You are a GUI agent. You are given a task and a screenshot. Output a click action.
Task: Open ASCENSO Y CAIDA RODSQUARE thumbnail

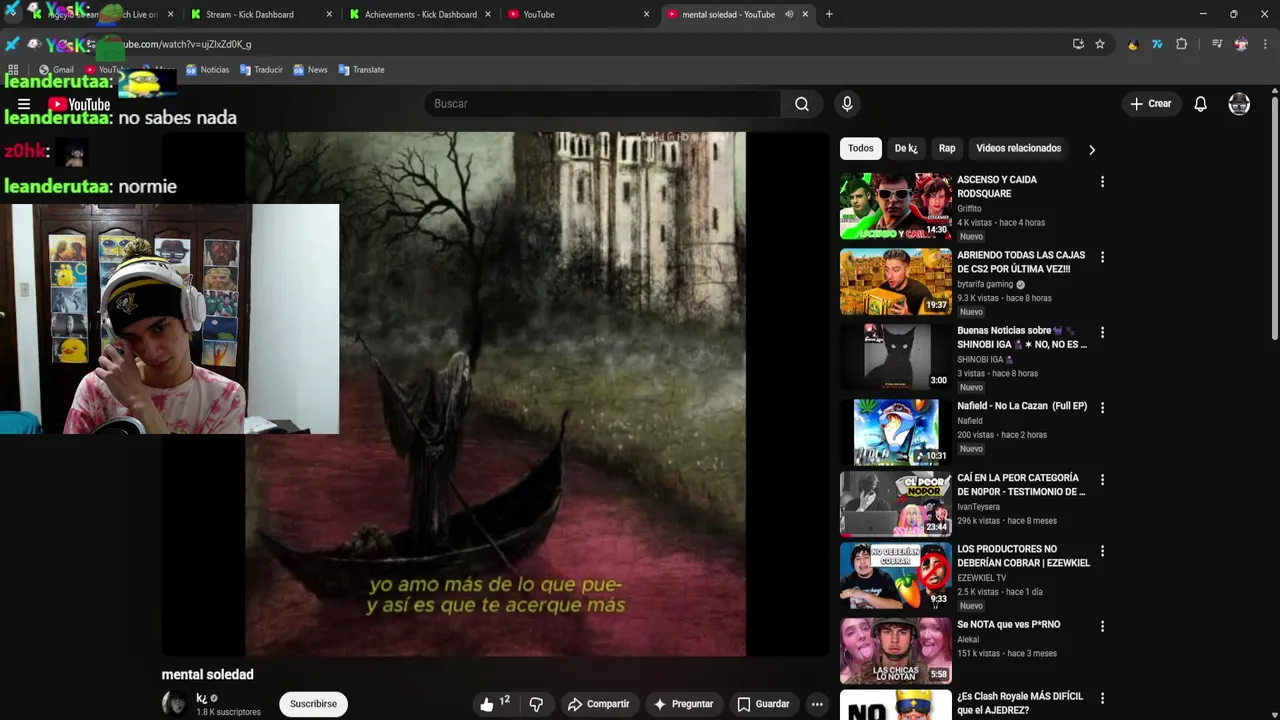click(895, 206)
